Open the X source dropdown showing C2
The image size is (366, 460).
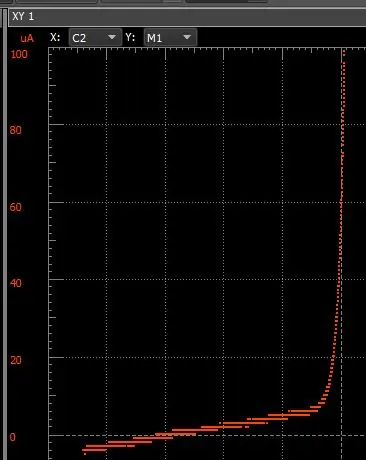(95, 37)
